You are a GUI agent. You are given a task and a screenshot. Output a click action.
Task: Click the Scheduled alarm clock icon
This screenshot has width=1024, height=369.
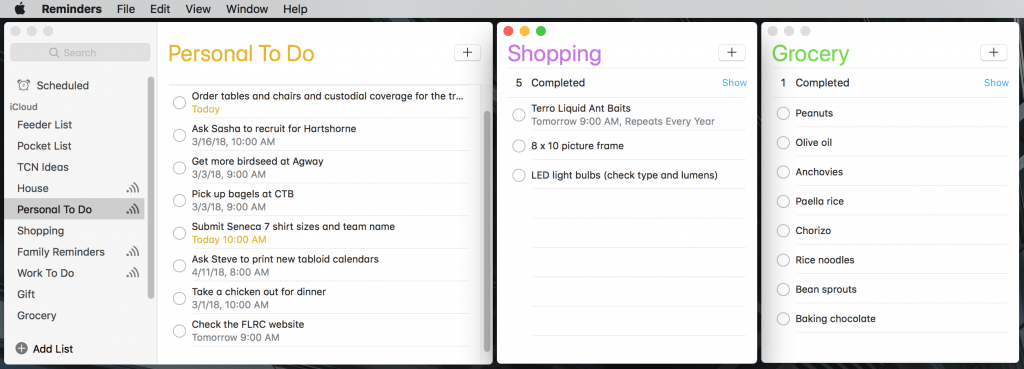24,85
